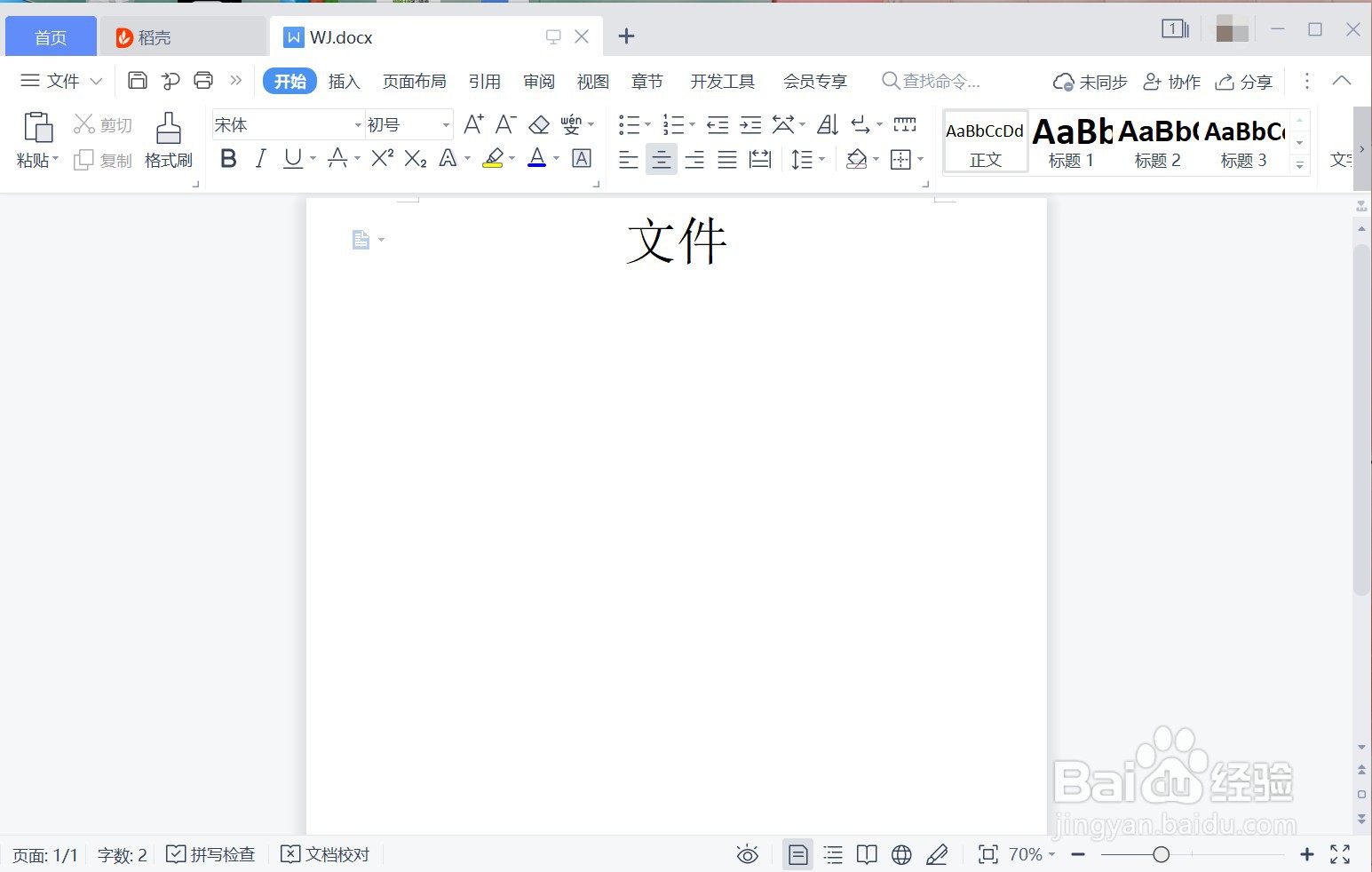Click the text highlight color icon
The width and height of the screenshot is (1372, 872).
[x=494, y=158]
